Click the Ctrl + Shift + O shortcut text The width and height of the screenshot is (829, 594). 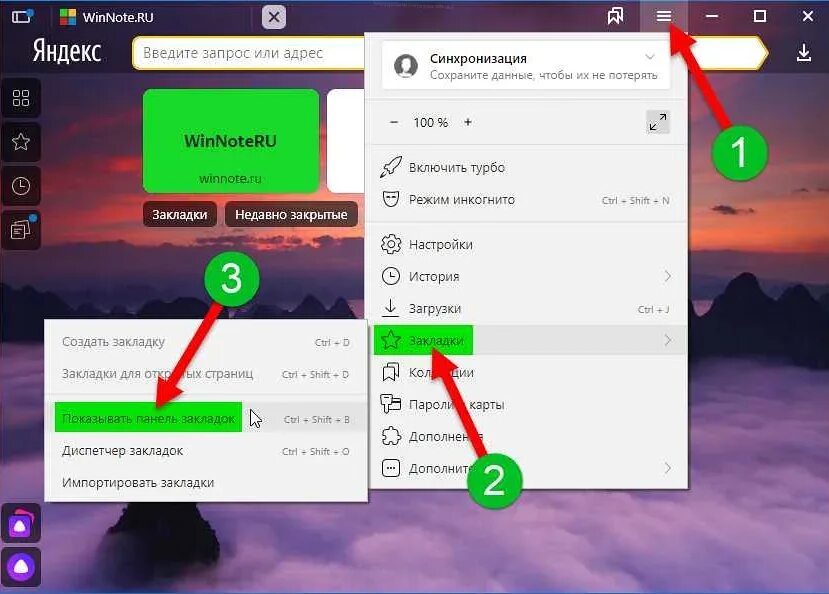point(316,452)
